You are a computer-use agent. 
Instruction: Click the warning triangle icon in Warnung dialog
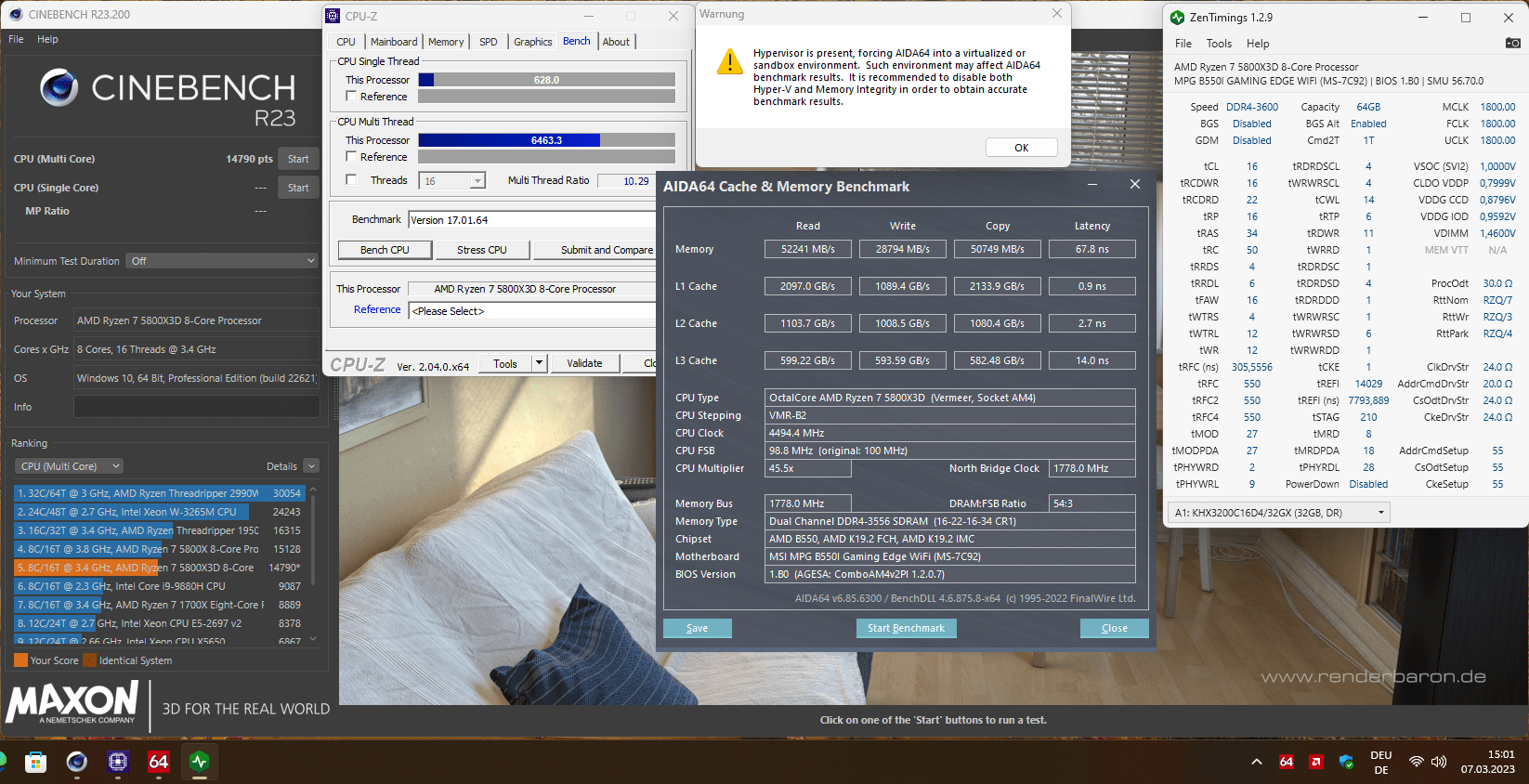coord(730,62)
